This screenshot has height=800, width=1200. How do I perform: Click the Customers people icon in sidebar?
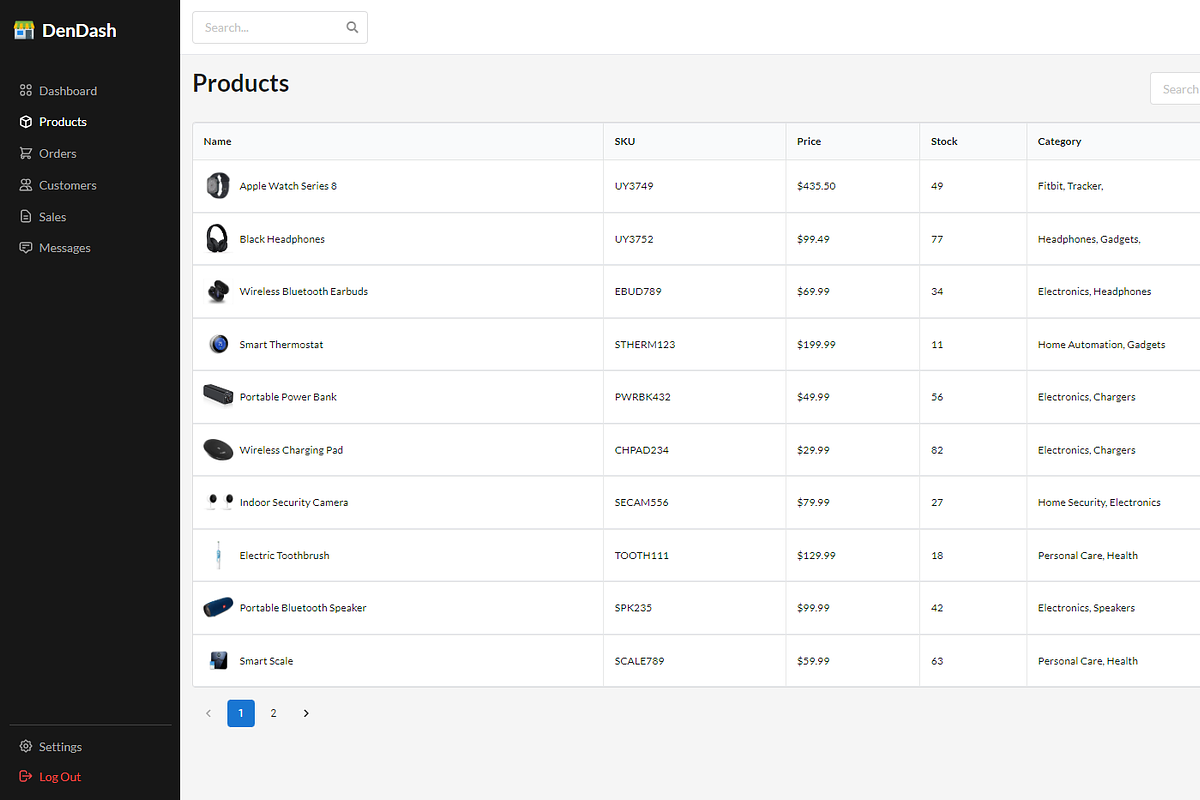point(26,185)
